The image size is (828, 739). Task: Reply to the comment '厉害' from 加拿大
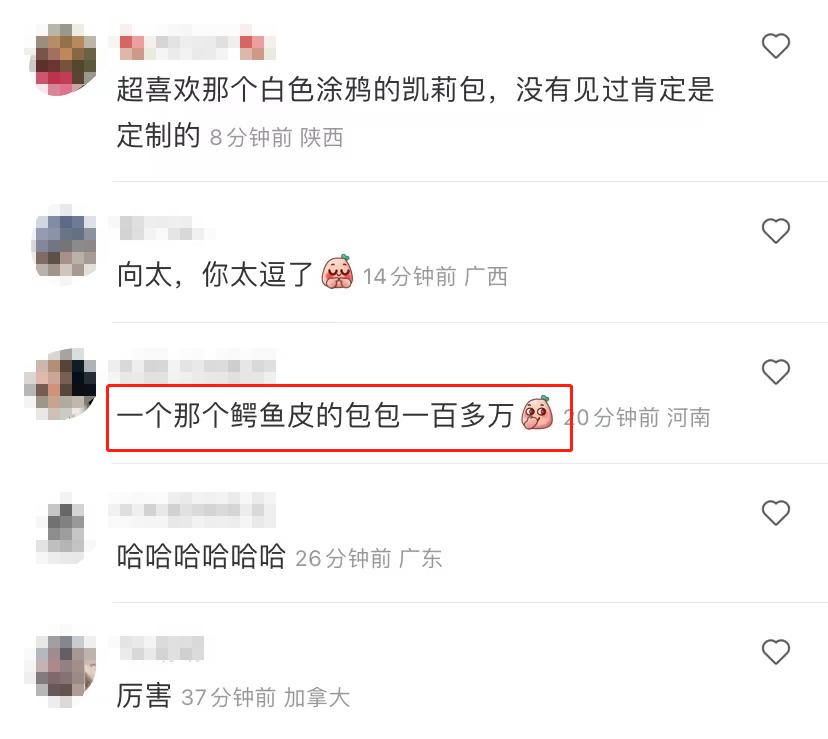tap(144, 696)
